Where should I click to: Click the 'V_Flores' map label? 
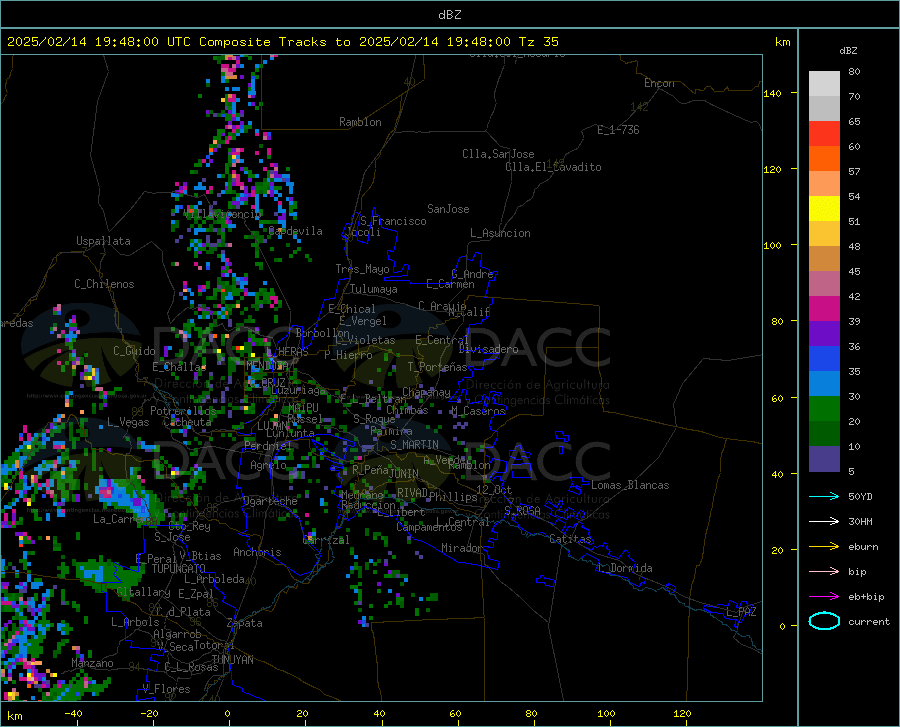pyautogui.click(x=166, y=689)
